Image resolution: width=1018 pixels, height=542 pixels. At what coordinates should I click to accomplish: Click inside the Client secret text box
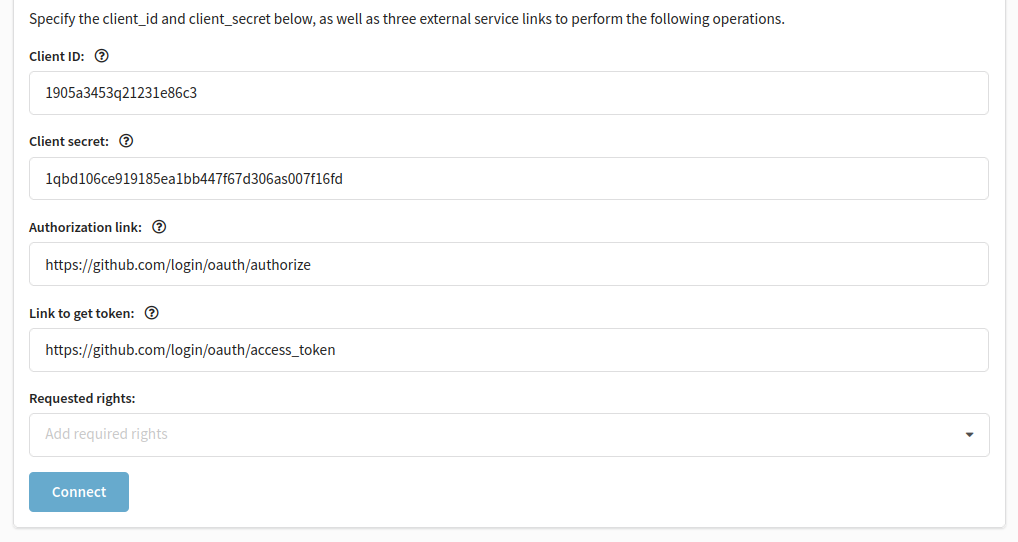point(508,179)
